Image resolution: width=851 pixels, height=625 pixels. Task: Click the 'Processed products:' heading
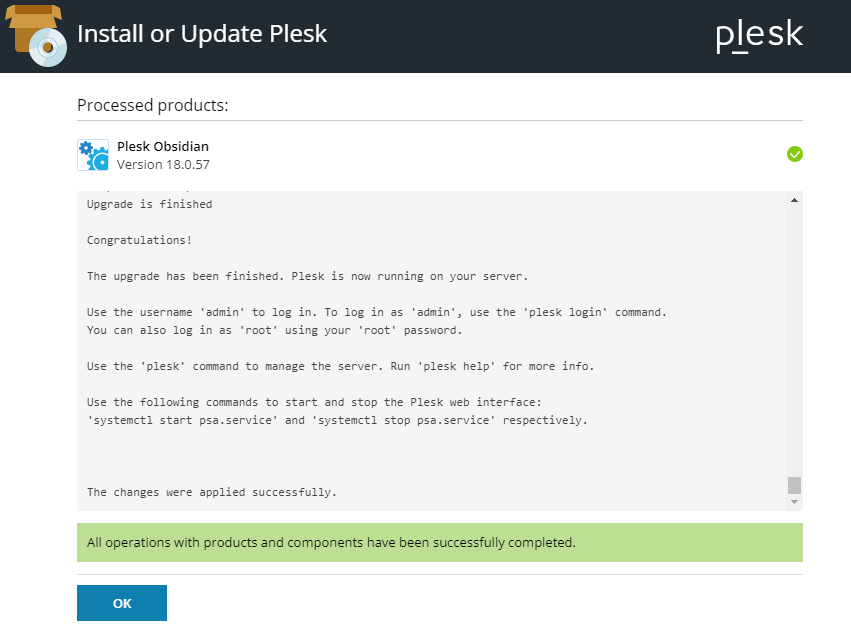point(153,105)
